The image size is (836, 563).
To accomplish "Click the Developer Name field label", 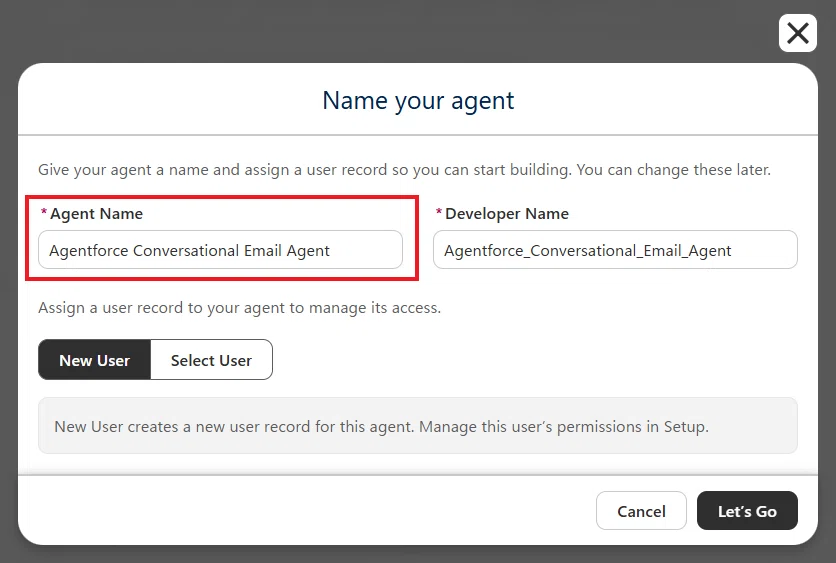I will pyautogui.click(x=507, y=214).
